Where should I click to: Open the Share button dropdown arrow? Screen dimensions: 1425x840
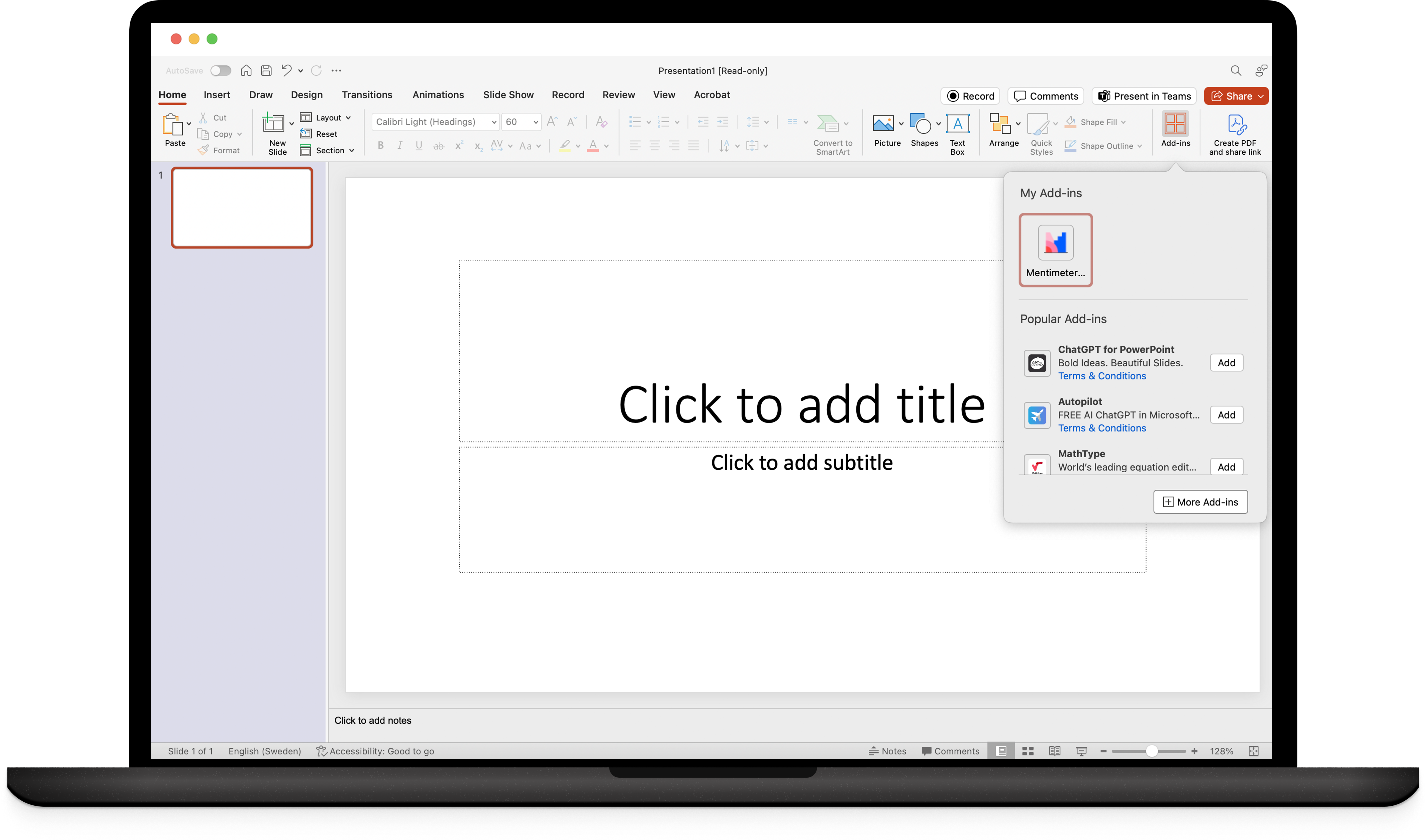1261,96
